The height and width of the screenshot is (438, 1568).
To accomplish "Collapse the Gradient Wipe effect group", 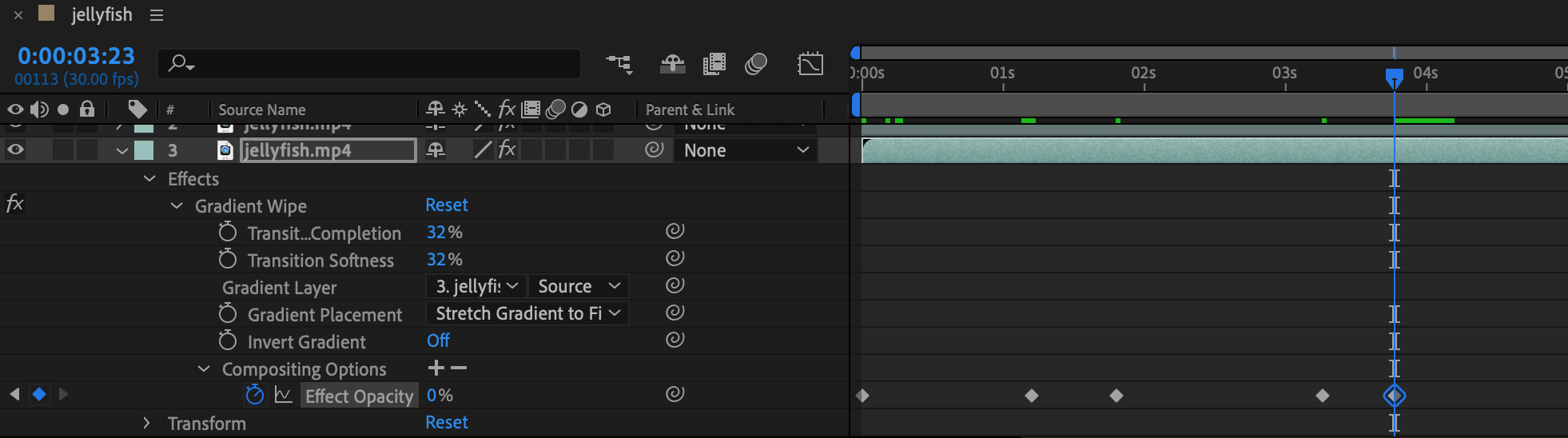I will [177, 206].
